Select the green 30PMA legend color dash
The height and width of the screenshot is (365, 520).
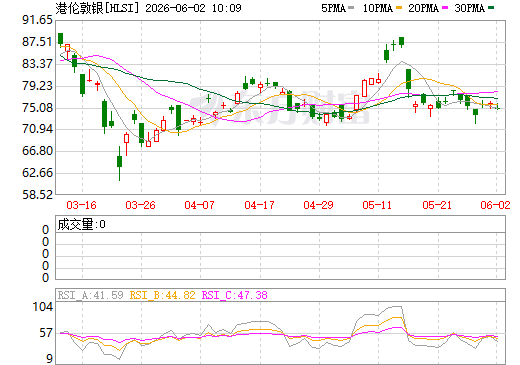[491, 7]
